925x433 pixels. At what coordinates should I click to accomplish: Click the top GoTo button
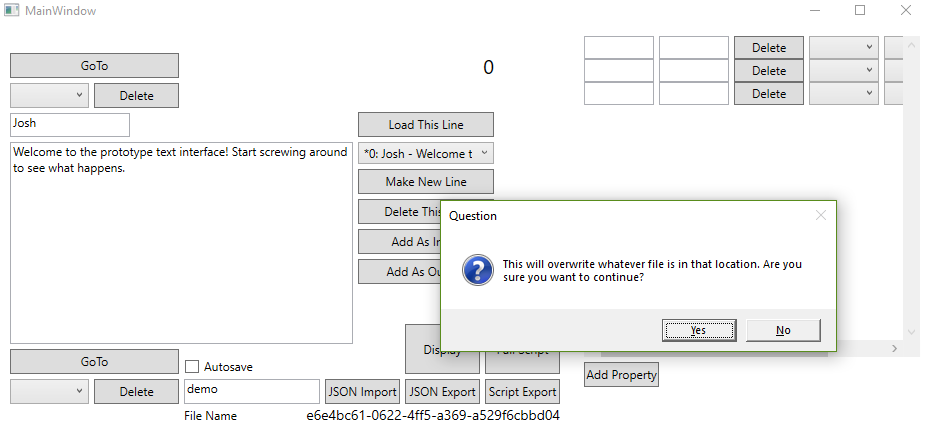click(94, 66)
